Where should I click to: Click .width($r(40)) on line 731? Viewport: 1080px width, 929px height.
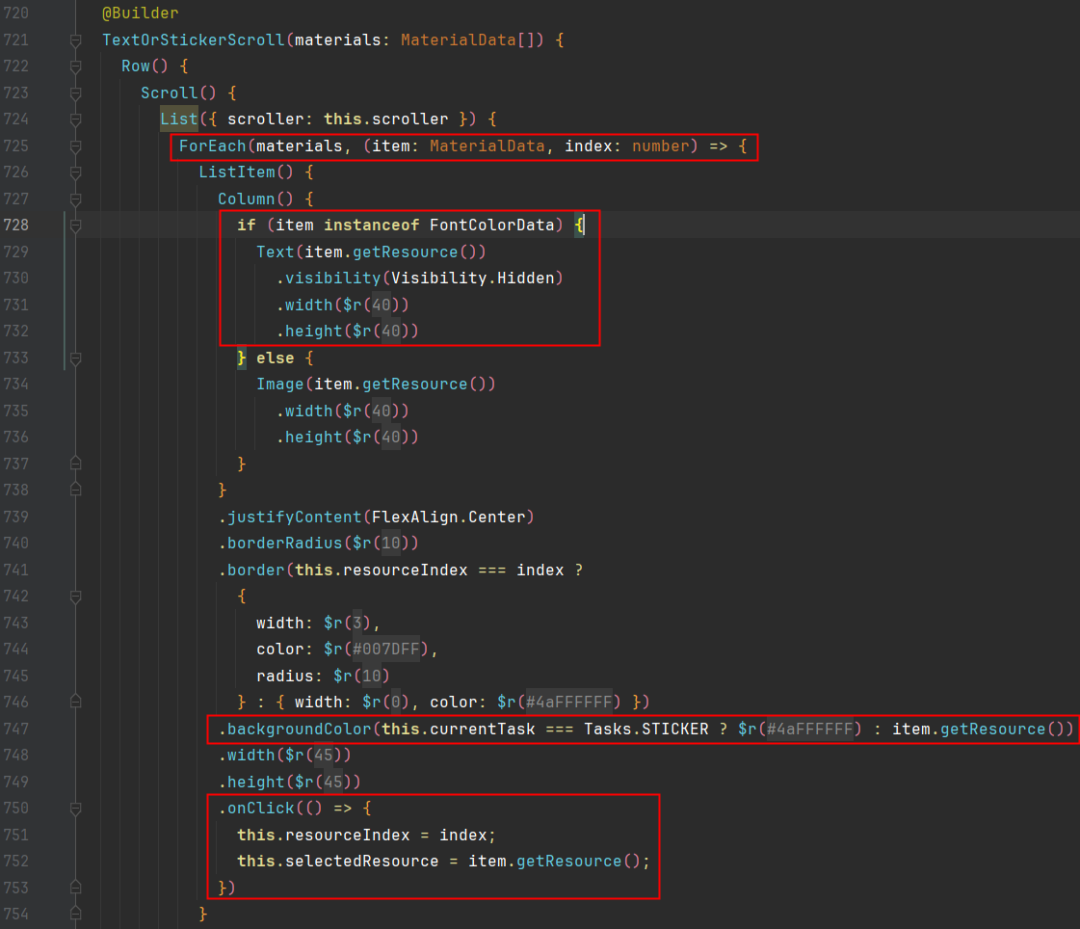(x=342, y=305)
